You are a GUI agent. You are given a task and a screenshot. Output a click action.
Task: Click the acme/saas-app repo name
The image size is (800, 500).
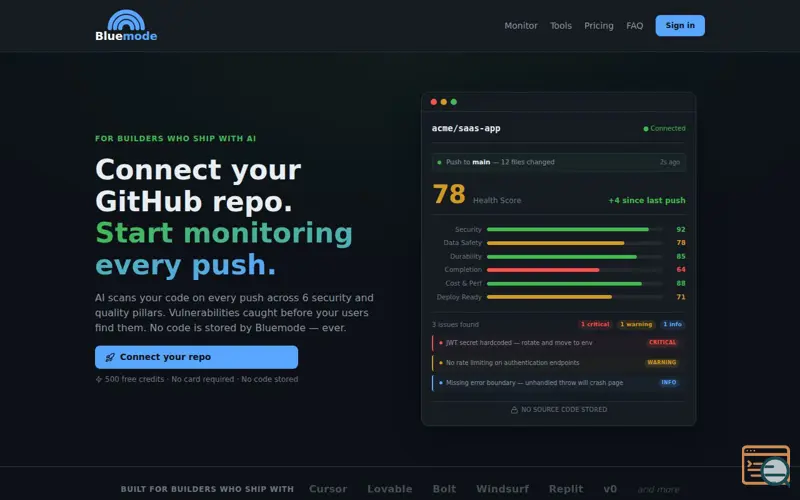click(x=466, y=129)
